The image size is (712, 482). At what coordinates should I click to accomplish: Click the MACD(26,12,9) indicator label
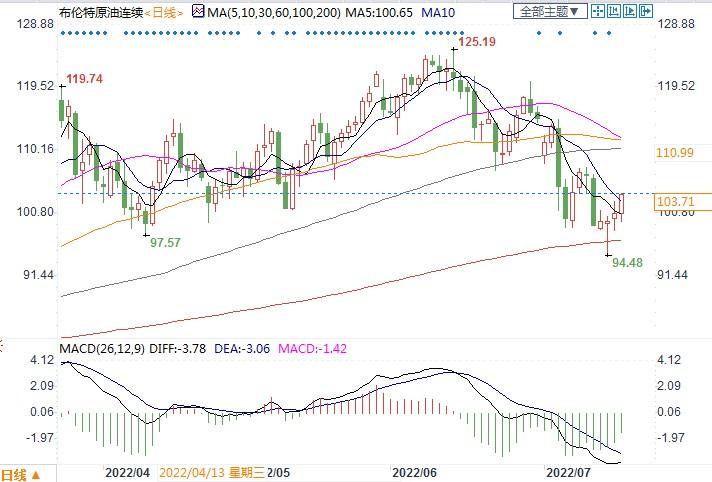[x=103, y=347]
